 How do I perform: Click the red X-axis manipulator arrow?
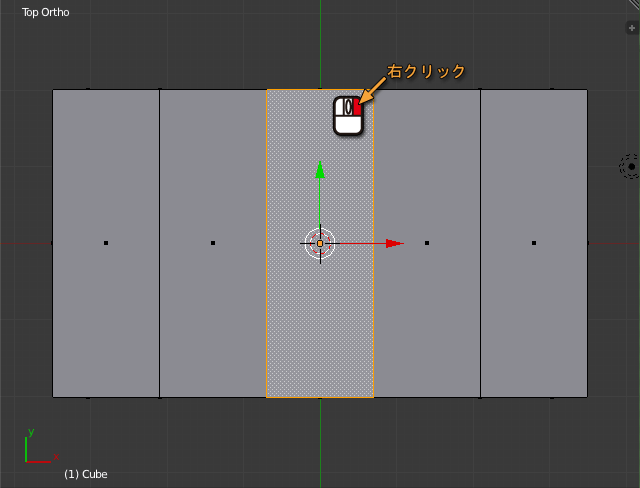(x=394, y=243)
